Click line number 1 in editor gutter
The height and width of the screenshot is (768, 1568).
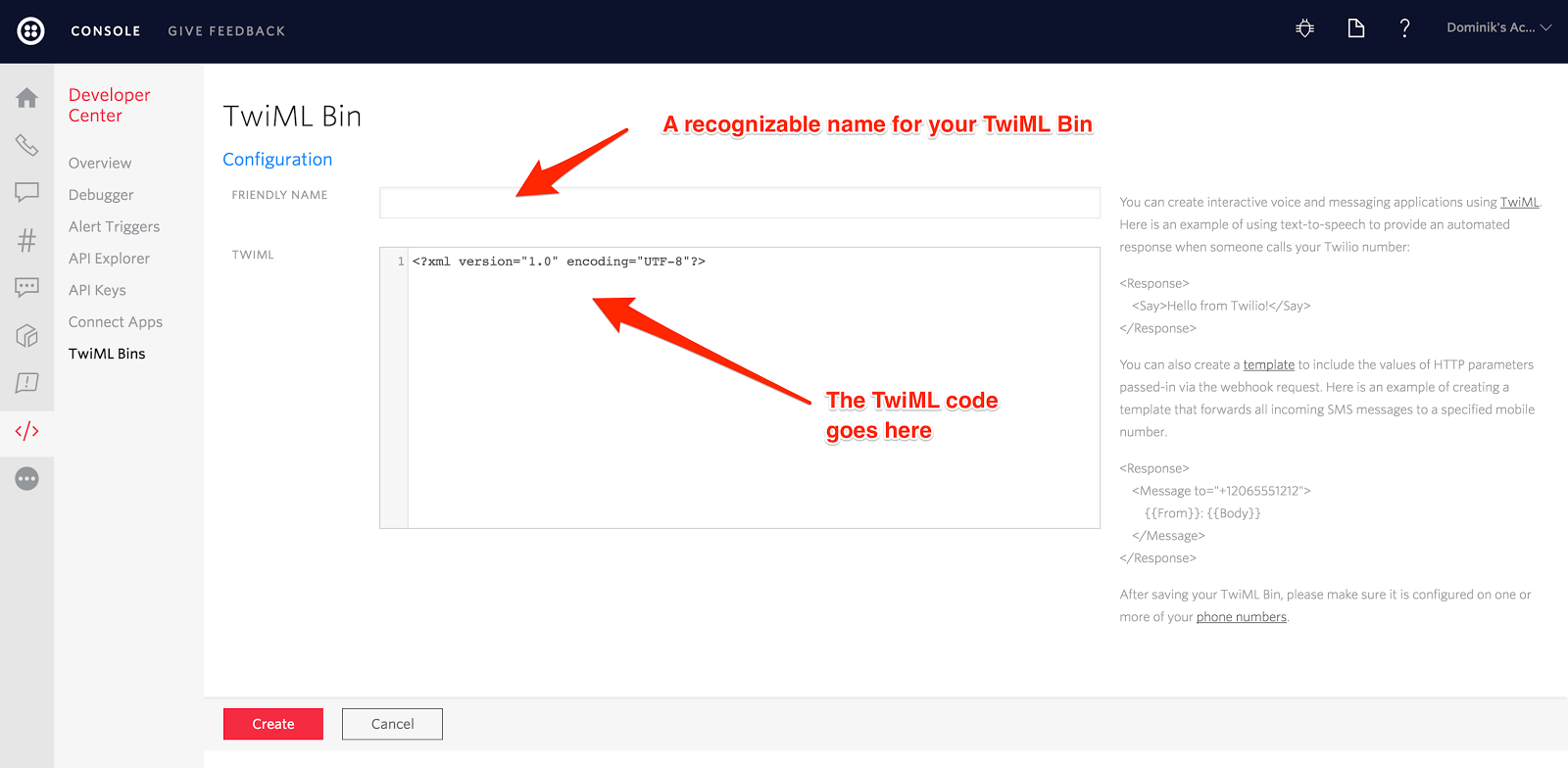pos(400,262)
